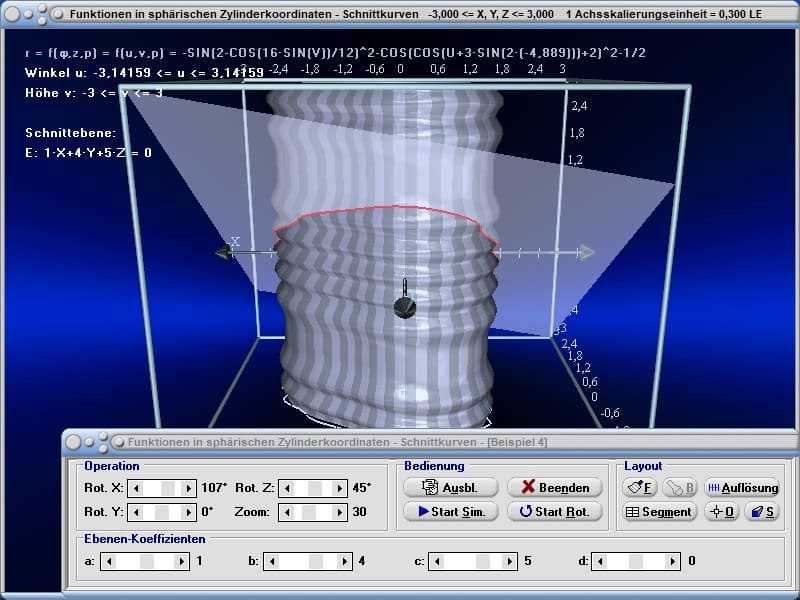Increase Rot. X with right arrow
The width and height of the screenshot is (800, 600).
(188, 488)
